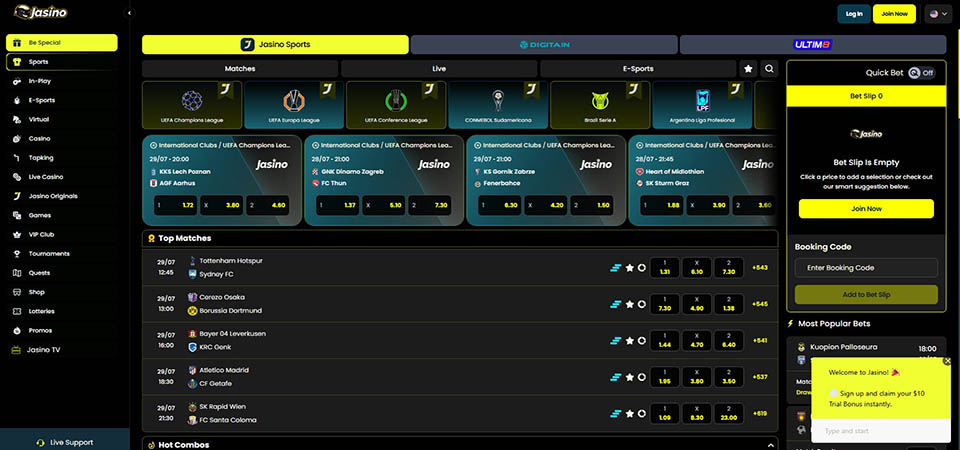Favorite the Bayer 04 Leverkusen match star
The height and width of the screenshot is (450, 960).
629,340
